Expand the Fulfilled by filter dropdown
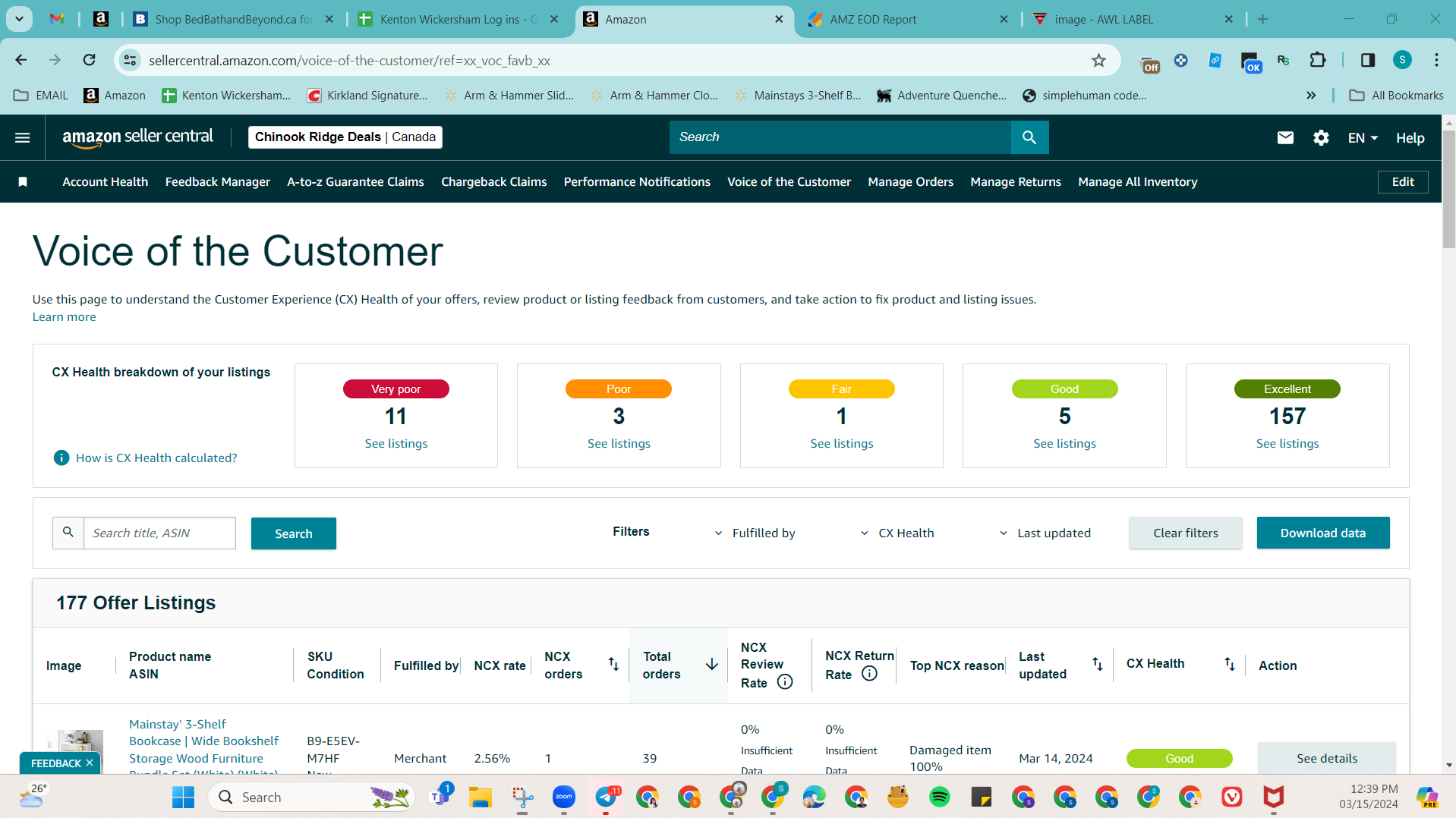 coord(755,533)
